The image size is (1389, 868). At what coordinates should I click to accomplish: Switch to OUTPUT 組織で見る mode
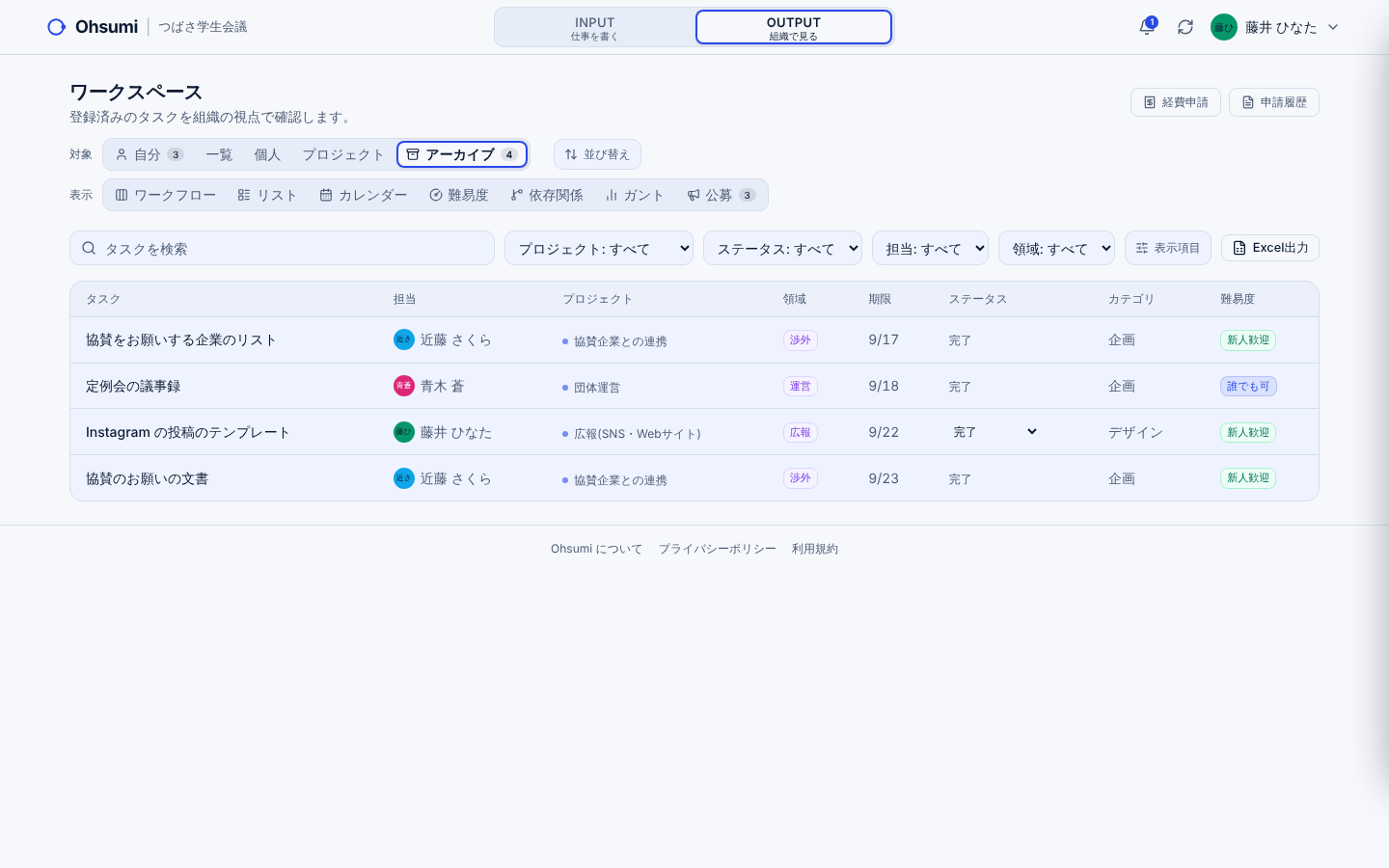pos(794,27)
